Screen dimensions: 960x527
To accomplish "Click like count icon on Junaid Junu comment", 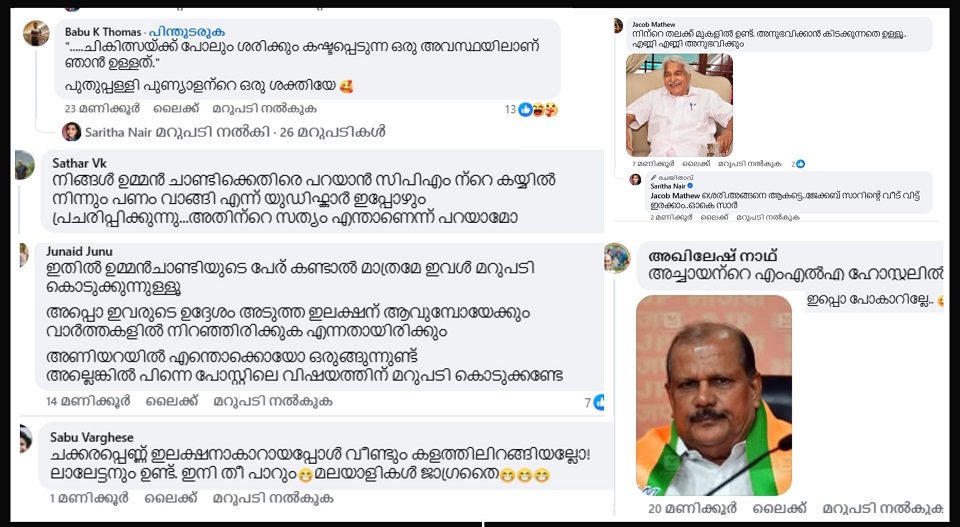I will (x=599, y=402).
